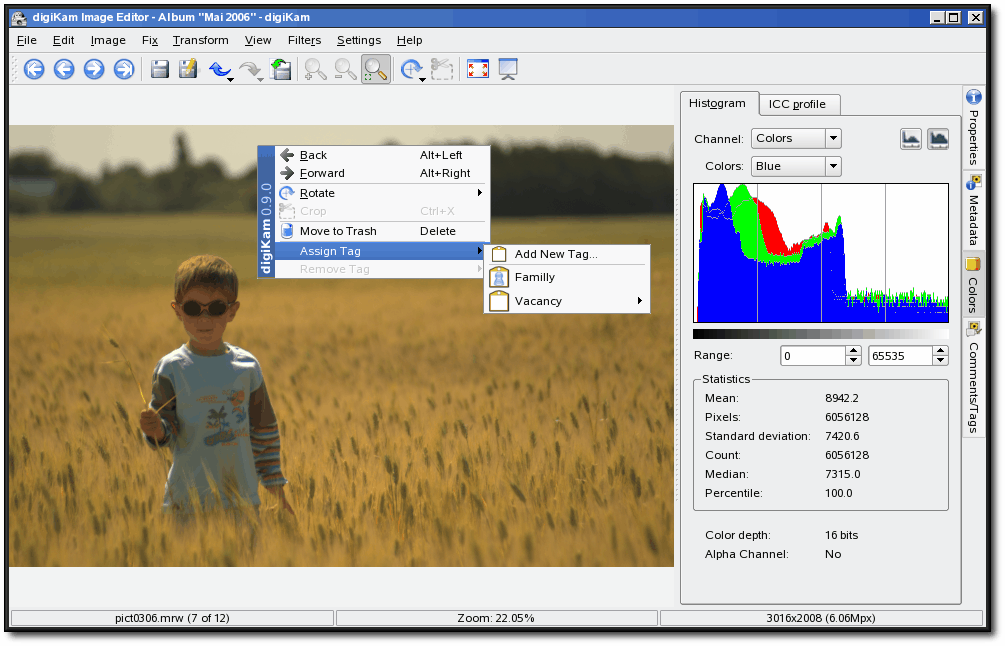Image resolution: width=1005 pixels, height=646 pixels.
Task: Zoom out using the magnifier minus icon
Action: coord(345,69)
